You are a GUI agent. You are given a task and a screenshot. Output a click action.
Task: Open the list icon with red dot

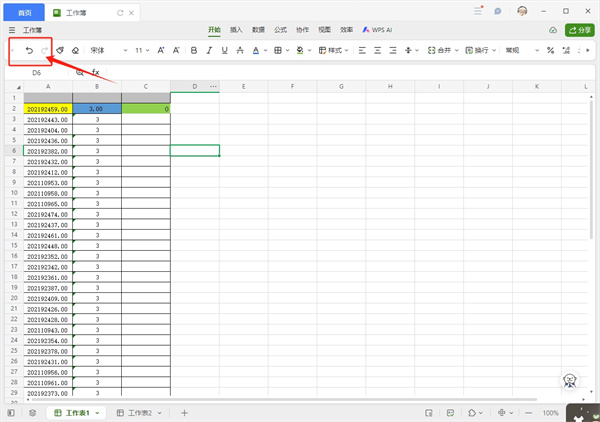pyautogui.click(x=478, y=11)
